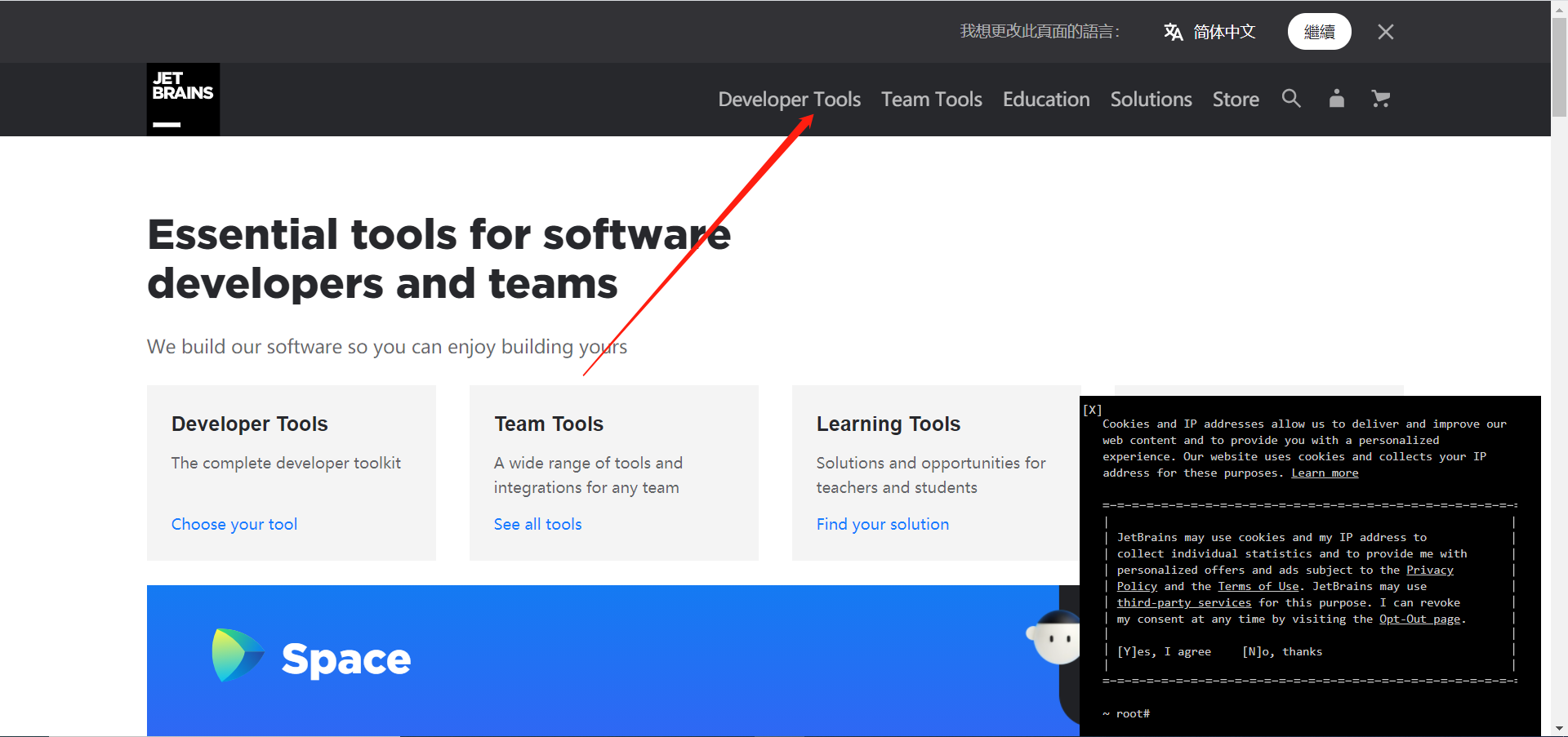Click 'The complete developer toolkit' text
Viewport: 1568px width, 737px height.
pos(286,464)
